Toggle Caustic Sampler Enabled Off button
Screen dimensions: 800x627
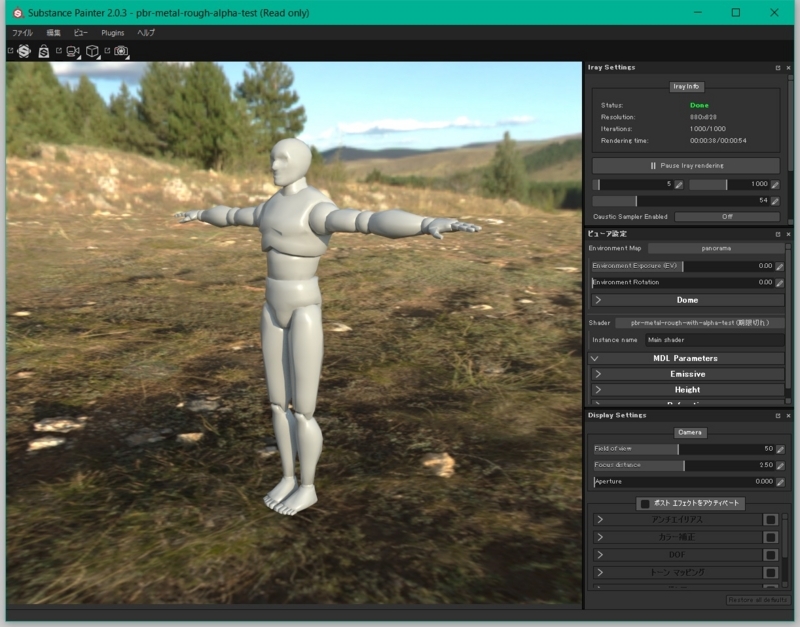point(727,217)
